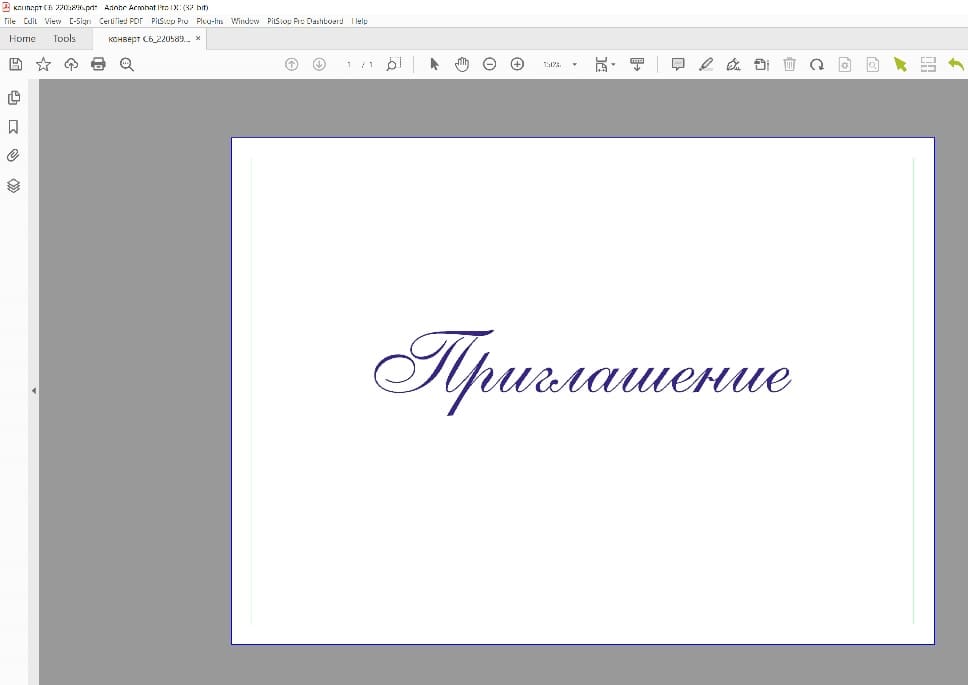The width and height of the screenshot is (968, 685).
Task: Open the Window menu
Action: [x=245, y=21]
